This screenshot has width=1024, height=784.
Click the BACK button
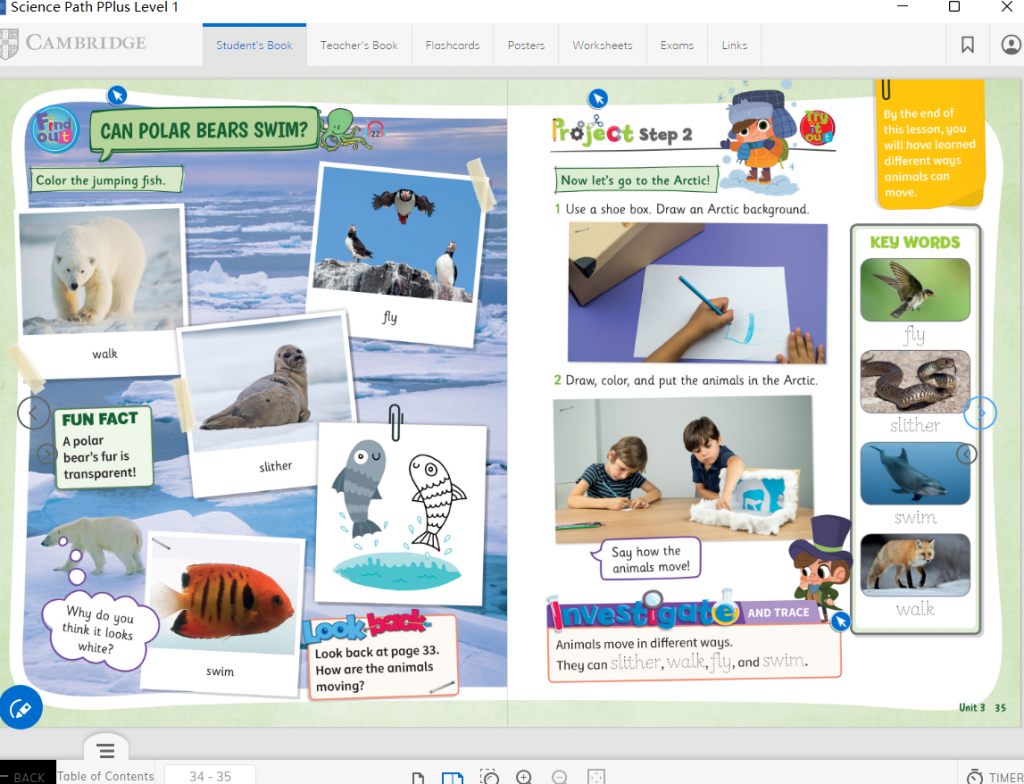point(28,776)
